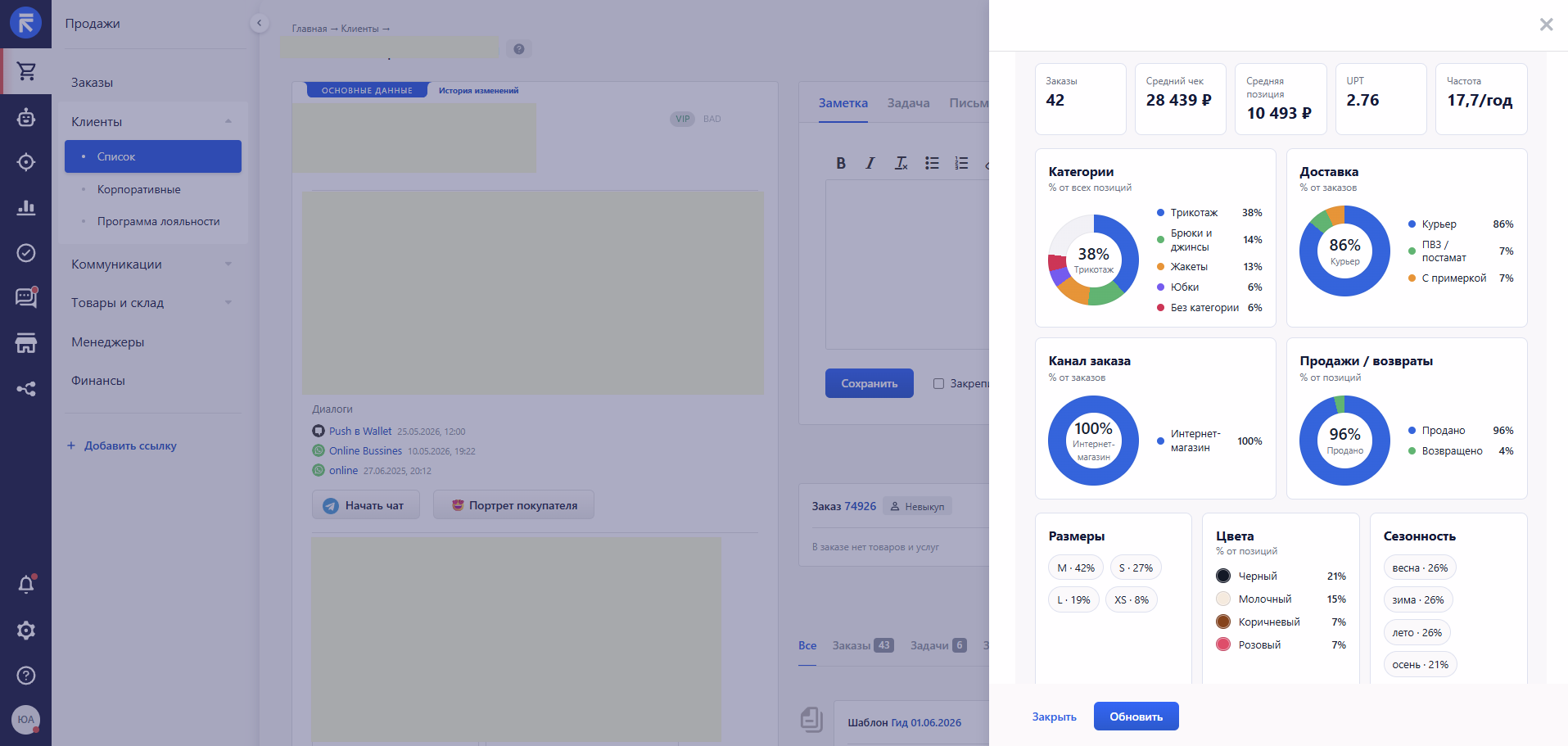Click the Начать чат button
This screenshot has height=746, width=1568.
pyautogui.click(x=366, y=505)
